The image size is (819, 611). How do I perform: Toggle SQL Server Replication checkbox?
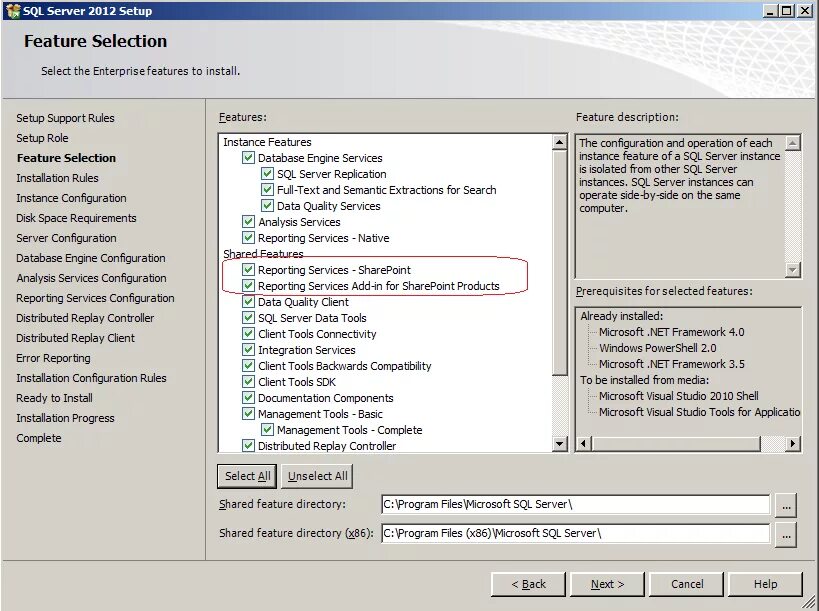coord(267,174)
